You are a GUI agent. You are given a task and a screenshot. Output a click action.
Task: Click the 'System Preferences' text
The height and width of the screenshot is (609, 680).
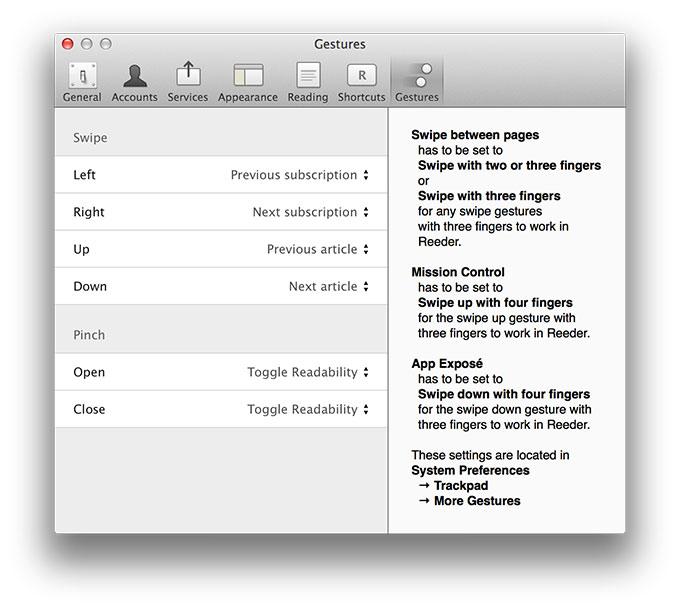pyautogui.click(x=470, y=470)
